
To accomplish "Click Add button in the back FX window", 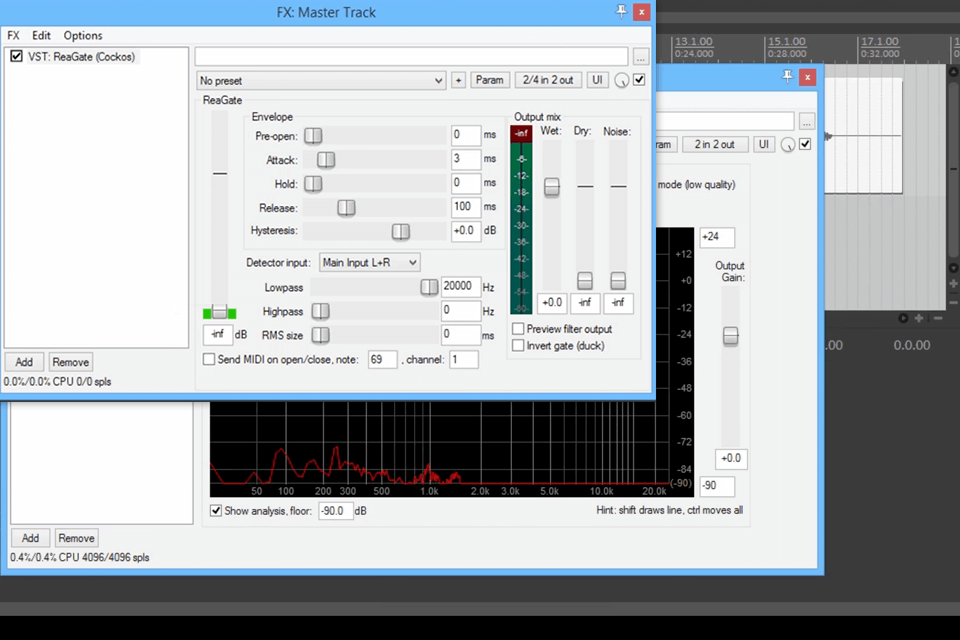I will (x=30, y=538).
